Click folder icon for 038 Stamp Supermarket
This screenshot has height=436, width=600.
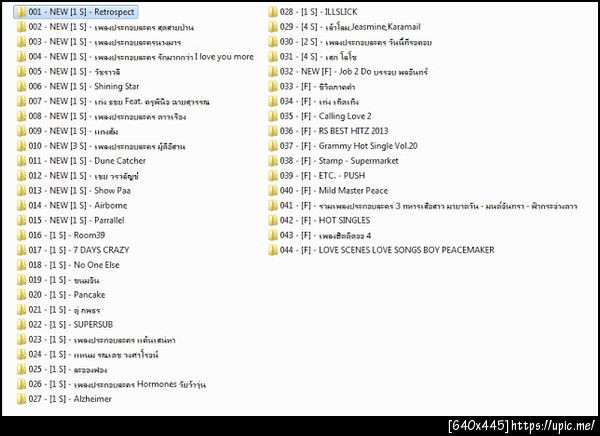(x=273, y=161)
